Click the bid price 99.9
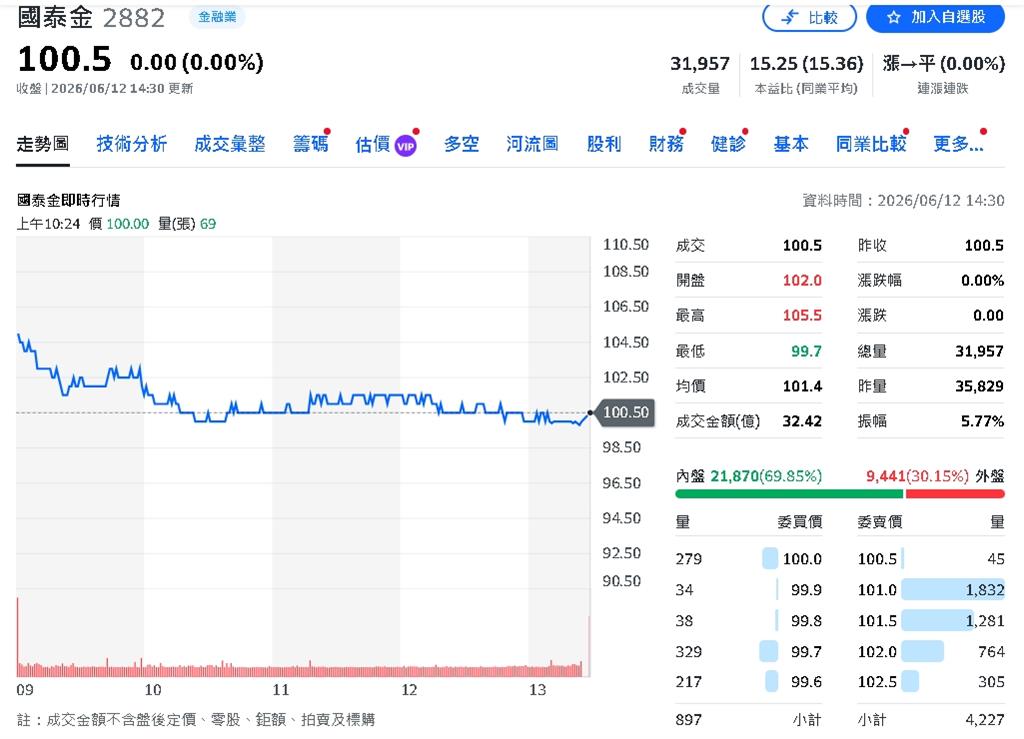 (806, 590)
